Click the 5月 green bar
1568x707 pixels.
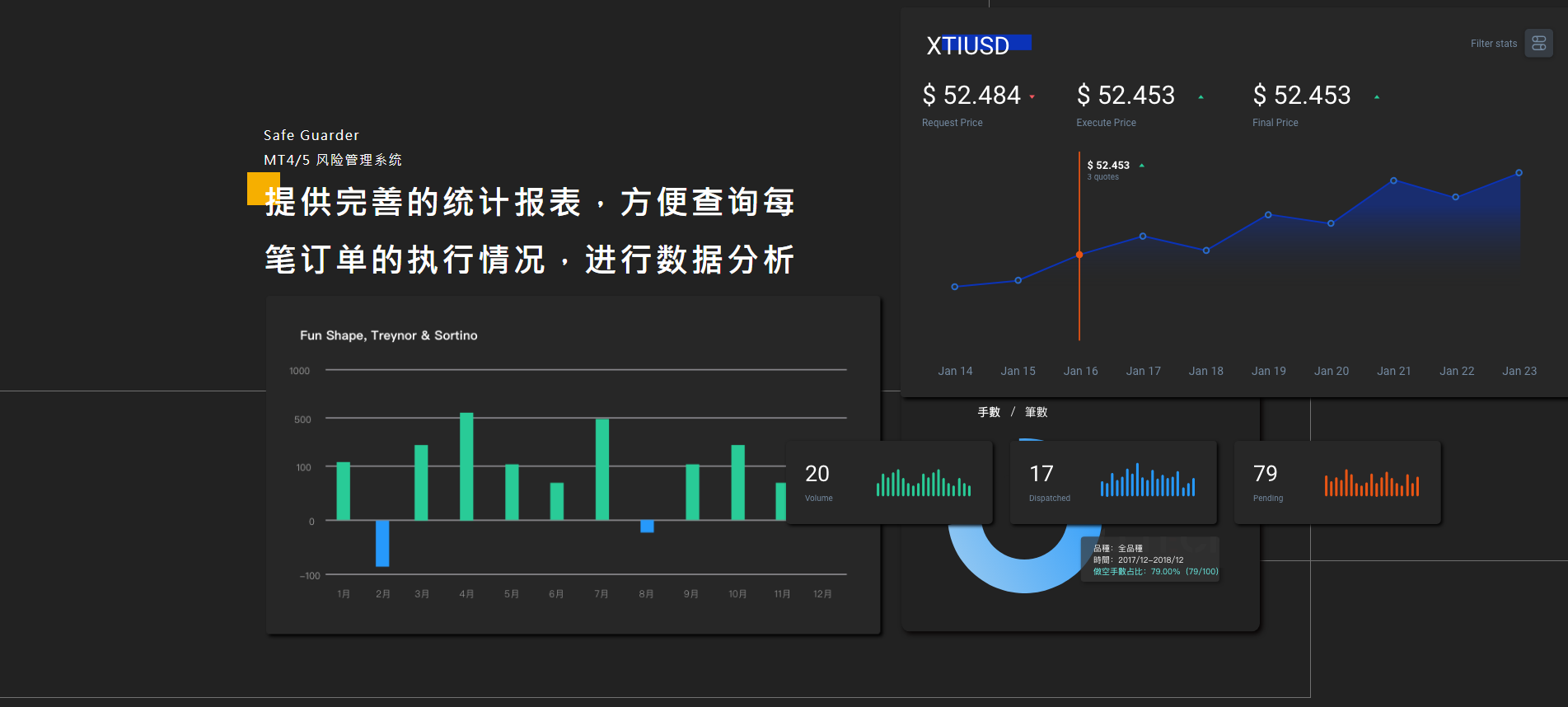512,492
